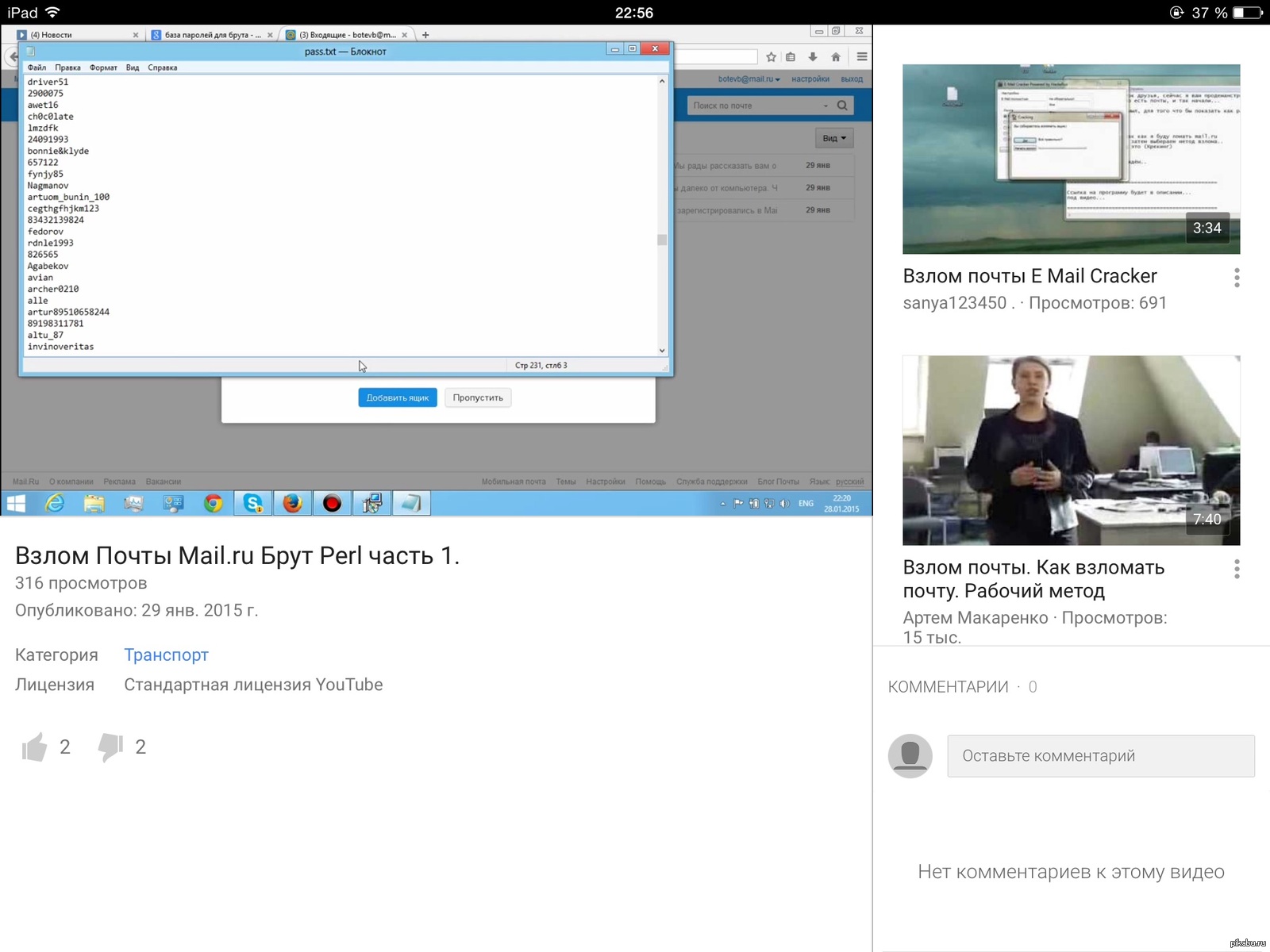Image resolution: width=1270 pixels, height=952 pixels.
Task: Open Блог Почты footer link
Action: (x=779, y=482)
